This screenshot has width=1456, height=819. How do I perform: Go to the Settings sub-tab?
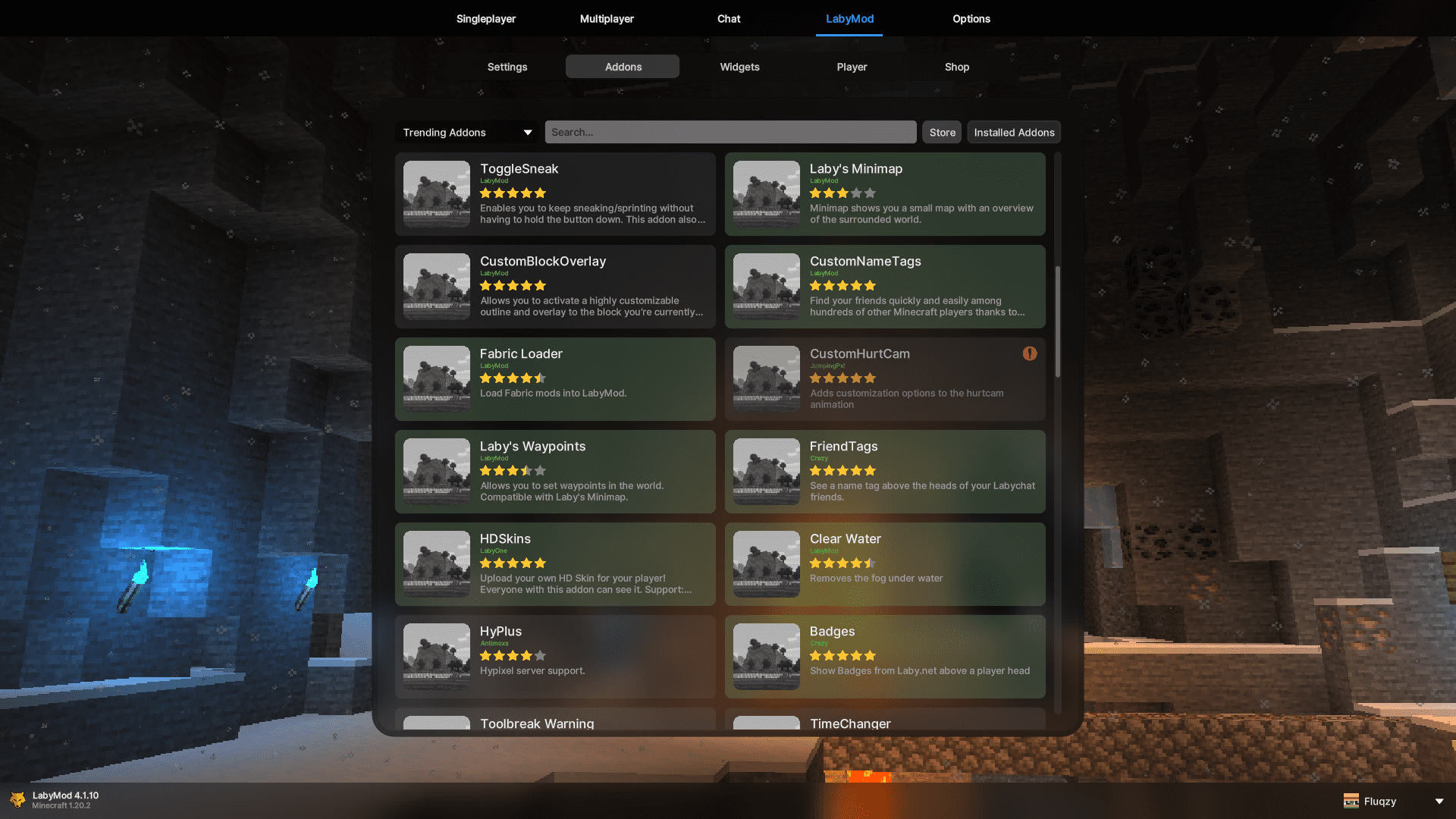click(x=507, y=67)
